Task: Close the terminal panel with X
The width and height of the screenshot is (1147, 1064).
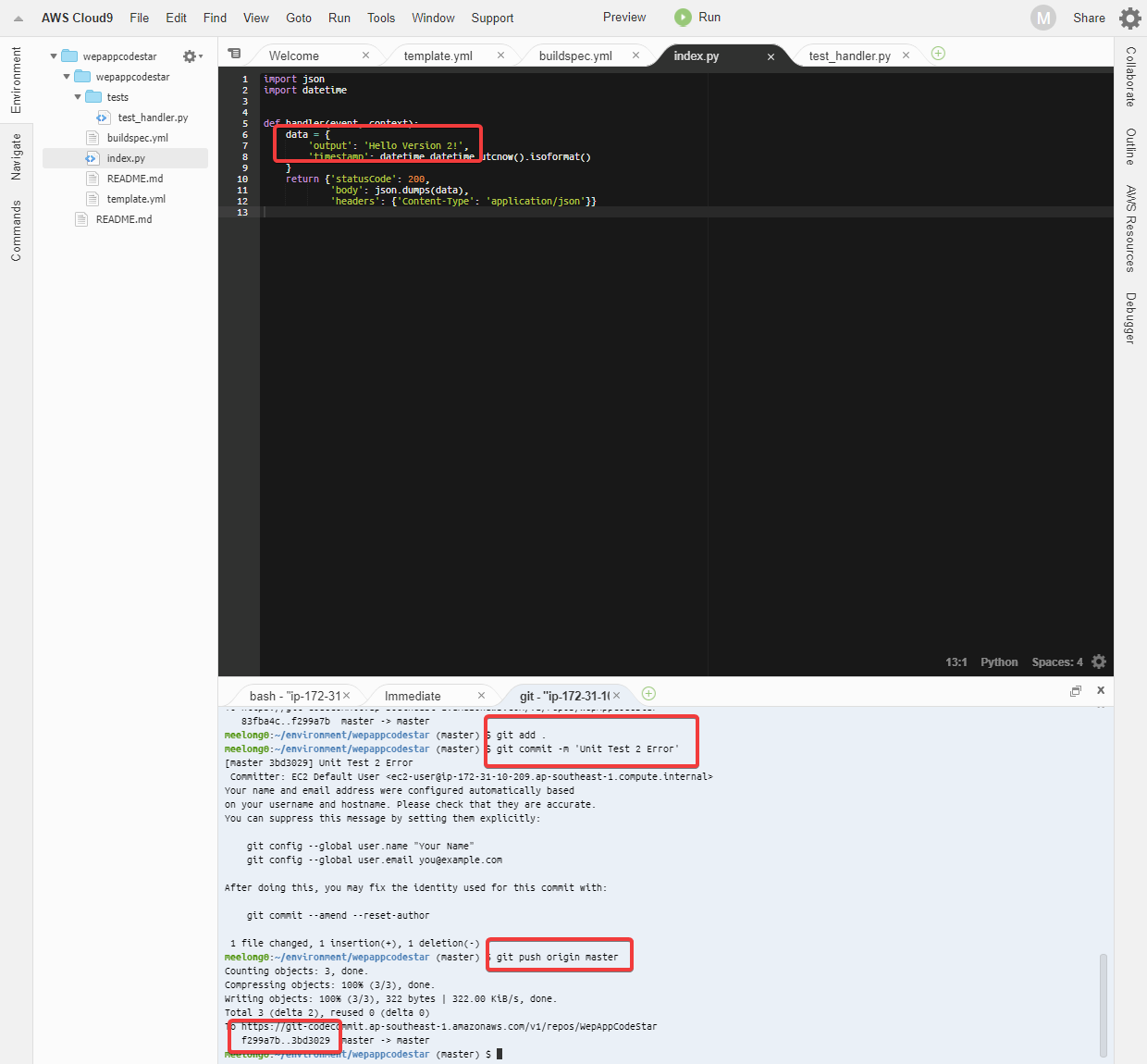Action: (x=1101, y=690)
